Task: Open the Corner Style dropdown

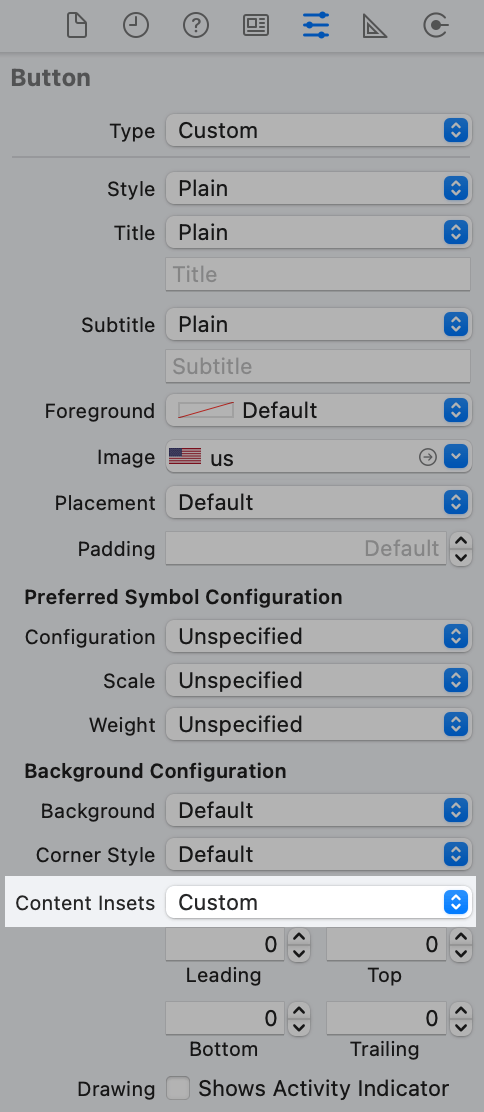Action: coord(318,854)
